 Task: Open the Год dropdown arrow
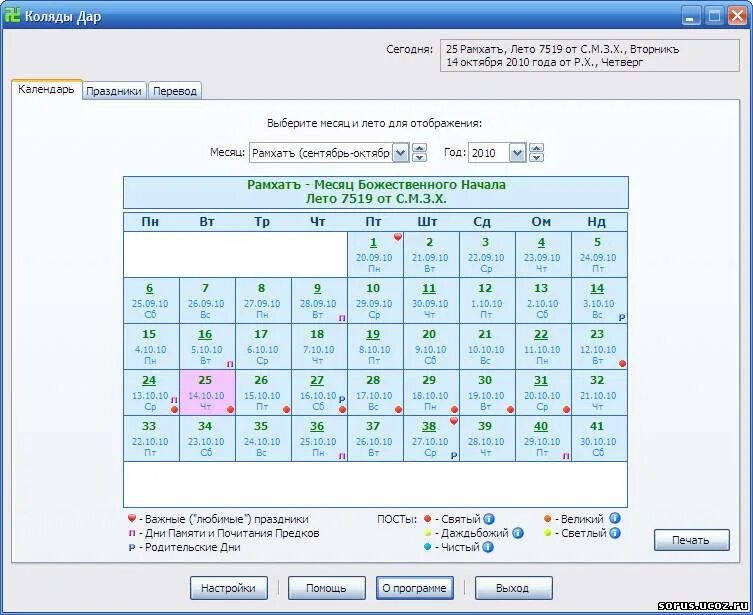coord(517,153)
